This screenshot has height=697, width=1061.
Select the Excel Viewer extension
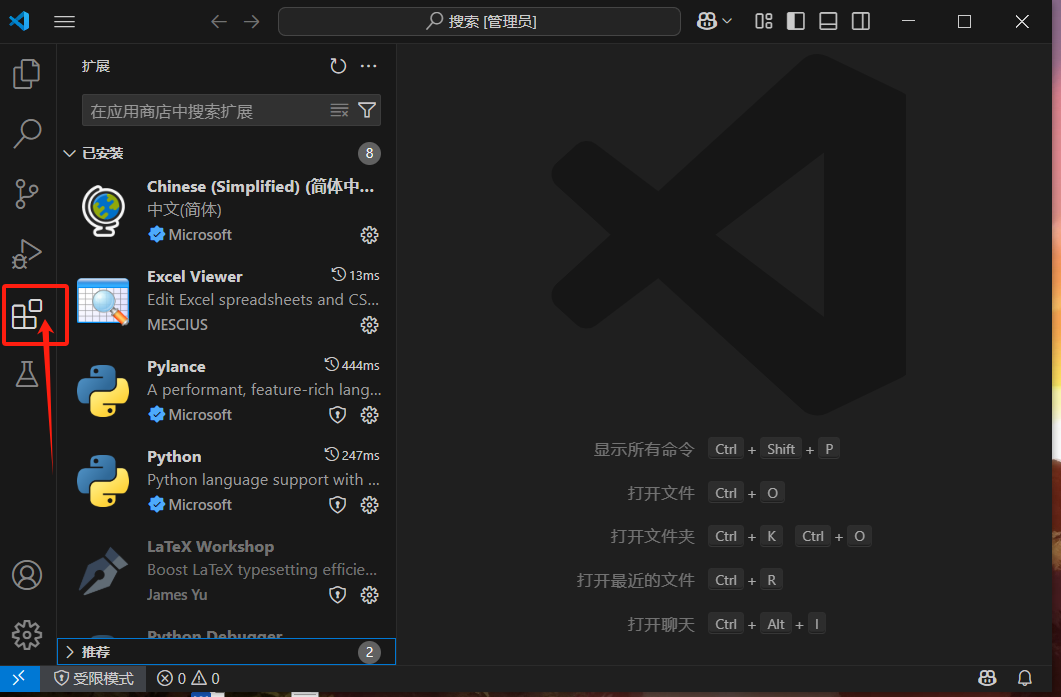pos(227,300)
